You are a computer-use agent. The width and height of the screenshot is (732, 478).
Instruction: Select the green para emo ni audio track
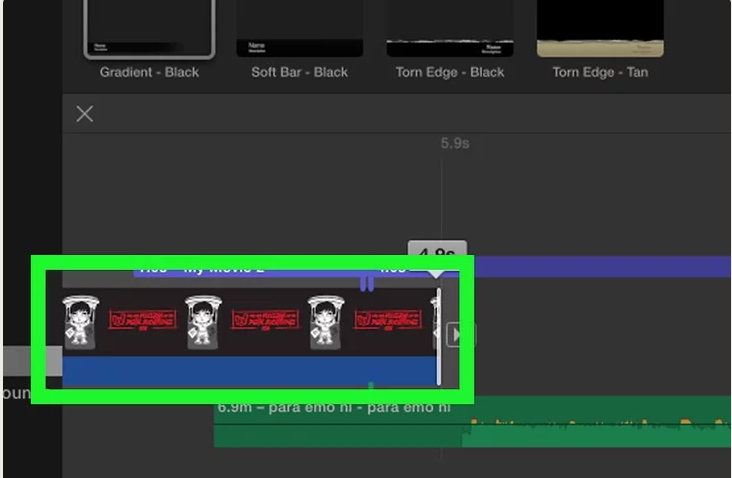pos(472,422)
